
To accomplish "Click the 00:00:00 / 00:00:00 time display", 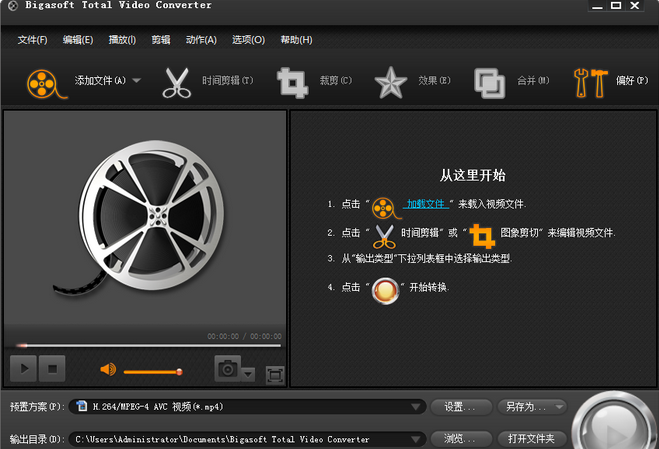I will tap(244, 336).
